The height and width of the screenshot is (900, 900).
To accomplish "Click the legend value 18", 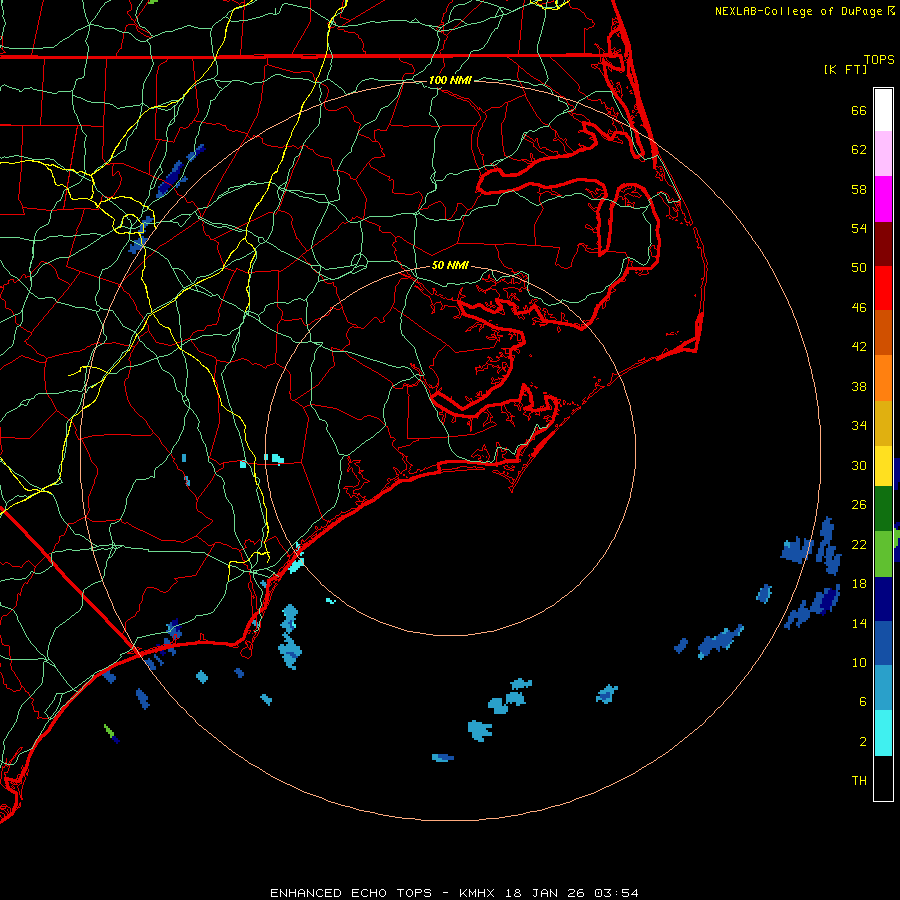I will [859, 584].
